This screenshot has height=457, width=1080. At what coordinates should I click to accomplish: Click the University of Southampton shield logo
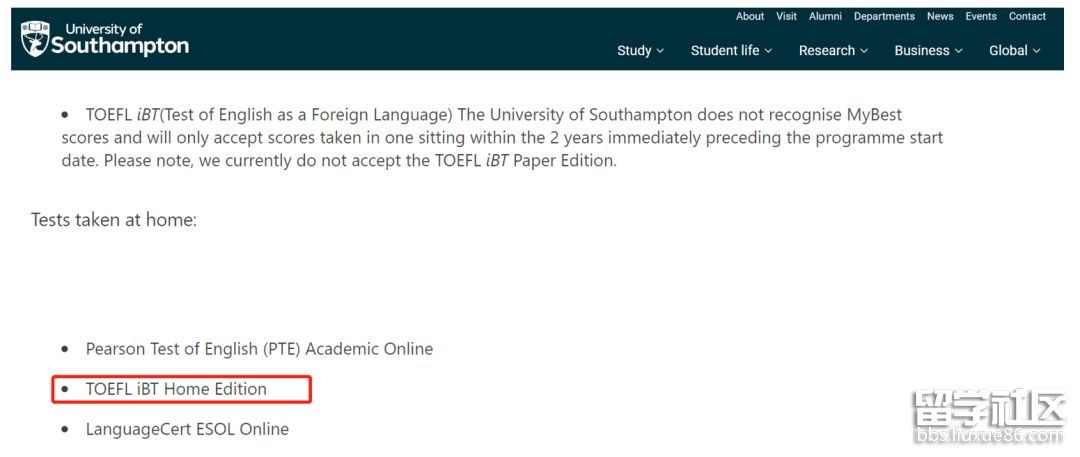click(x=34, y=39)
